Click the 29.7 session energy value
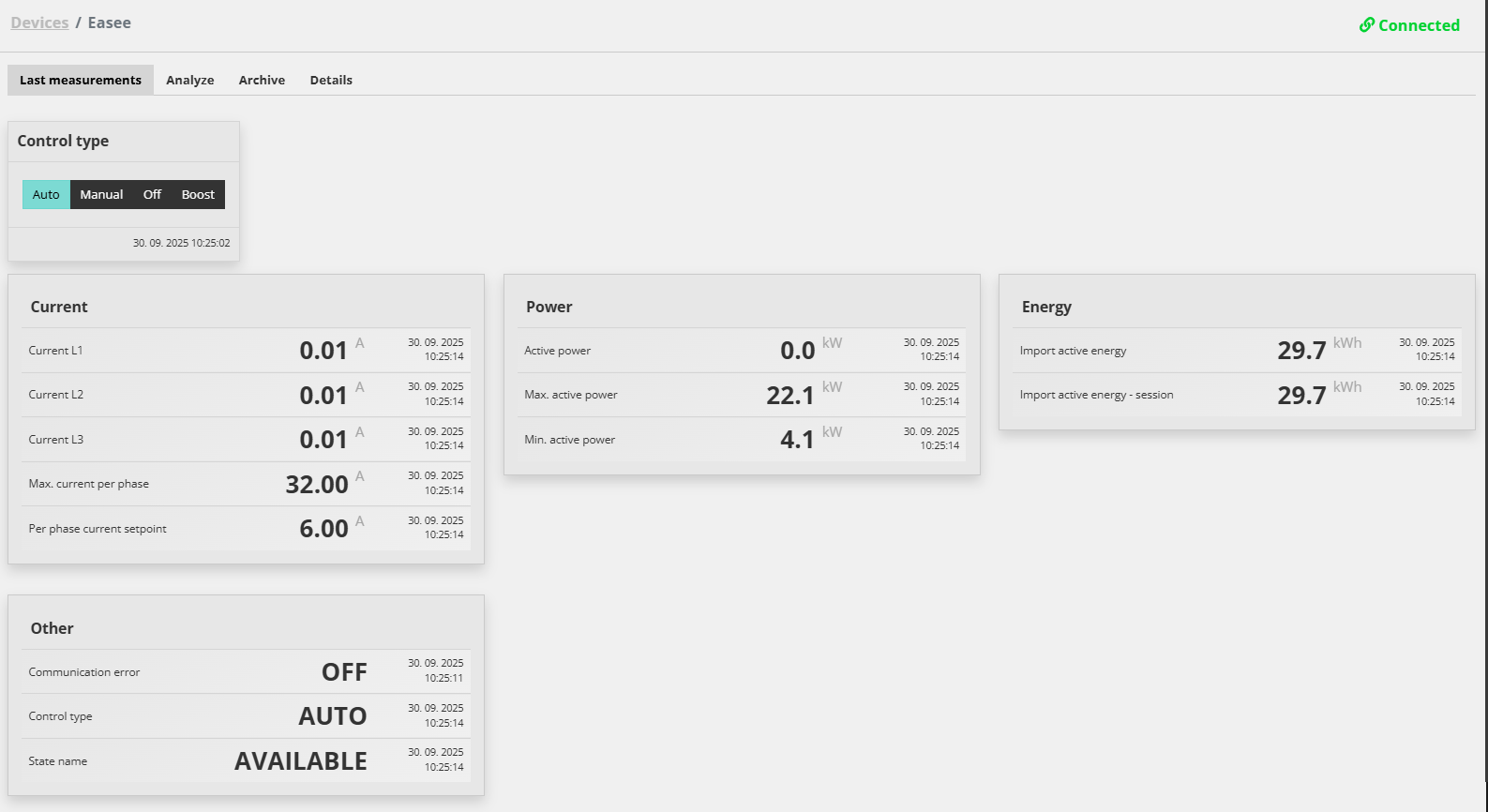This screenshot has width=1488, height=812. [x=1301, y=396]
